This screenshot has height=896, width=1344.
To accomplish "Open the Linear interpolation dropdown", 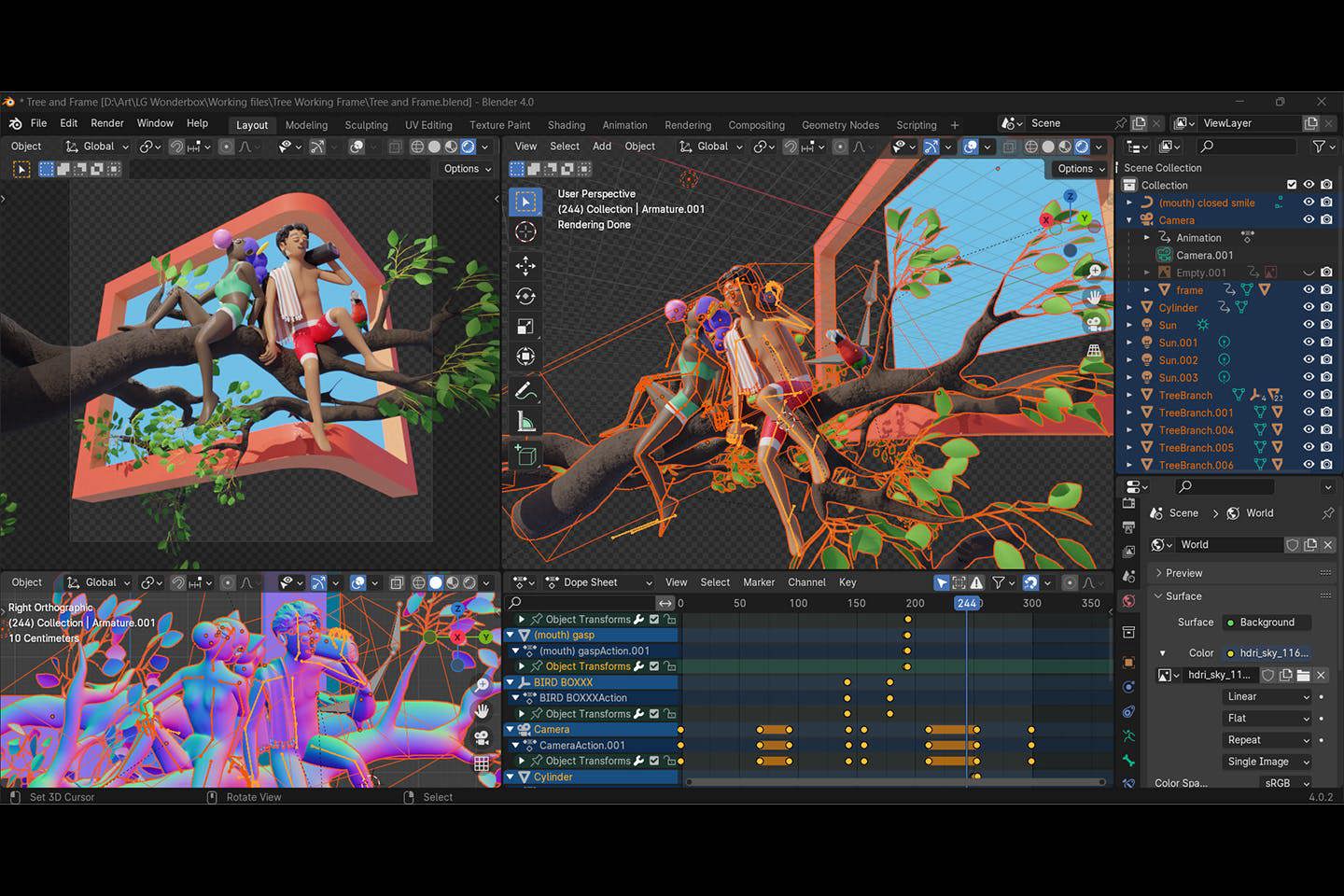I will tap(1267, 696).
